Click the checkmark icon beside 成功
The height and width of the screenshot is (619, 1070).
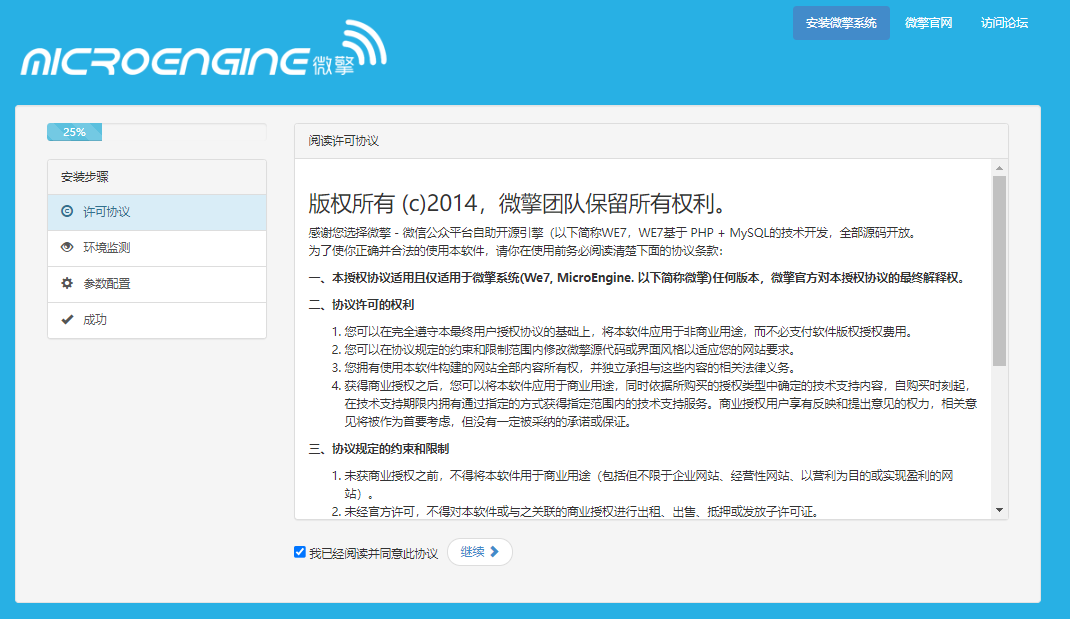tap(67, 320)
